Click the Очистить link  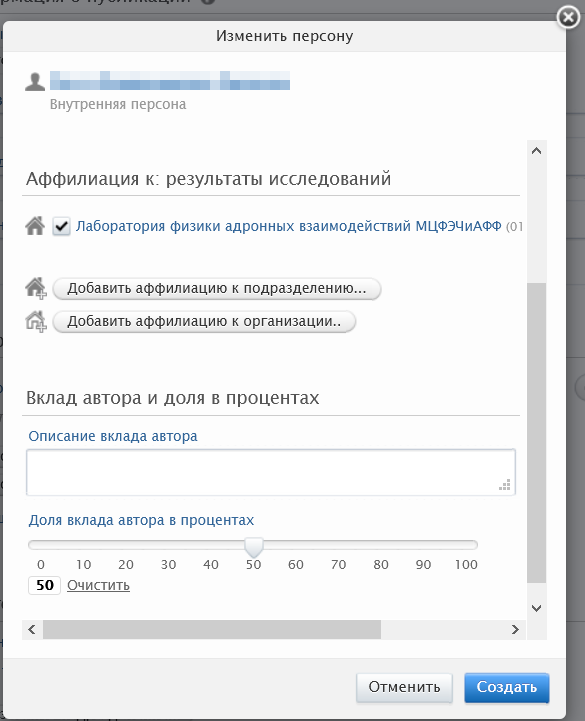(98, 585)
